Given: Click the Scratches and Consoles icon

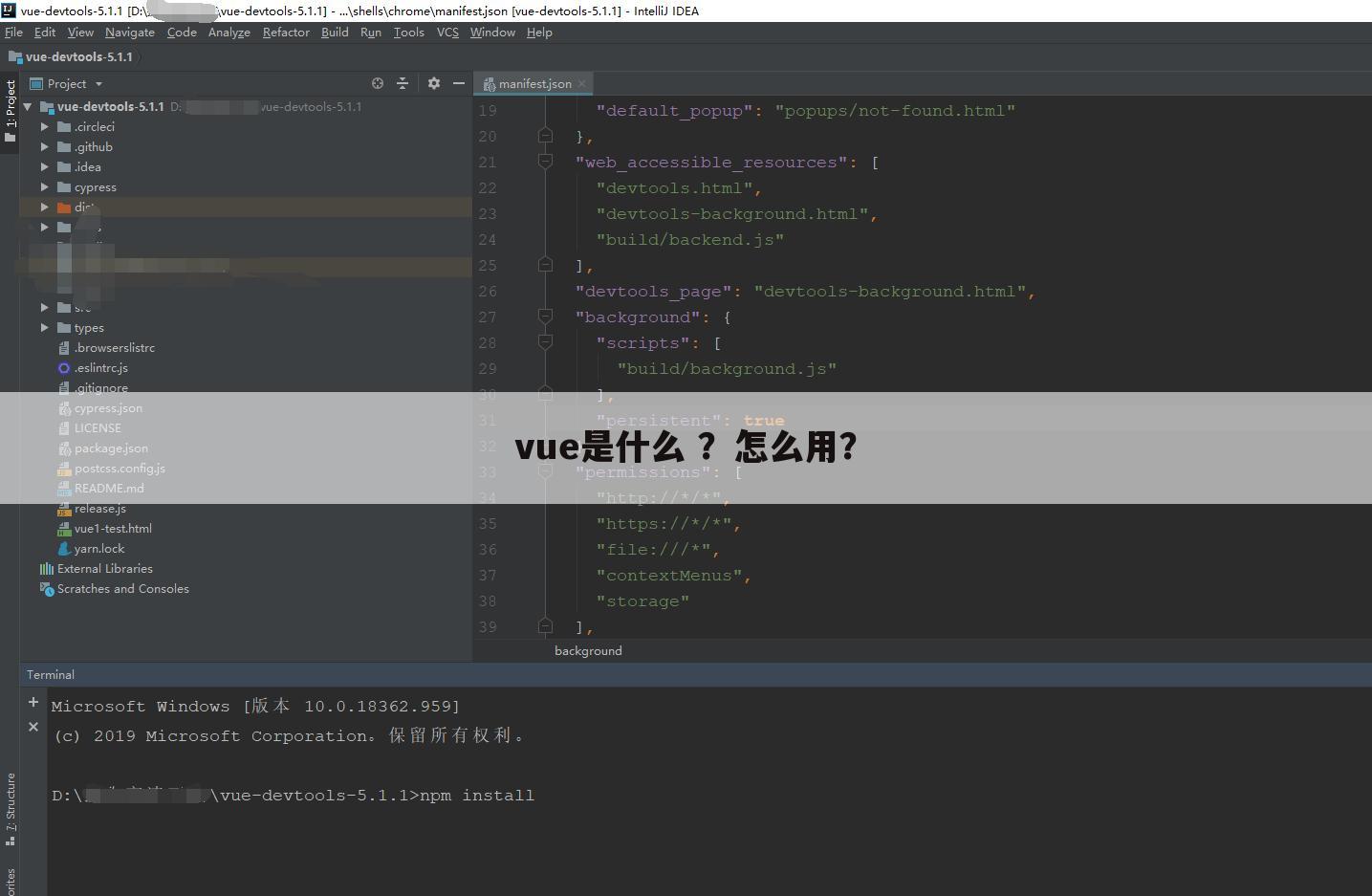Looking at the screenshot, I should pos(46,589).
